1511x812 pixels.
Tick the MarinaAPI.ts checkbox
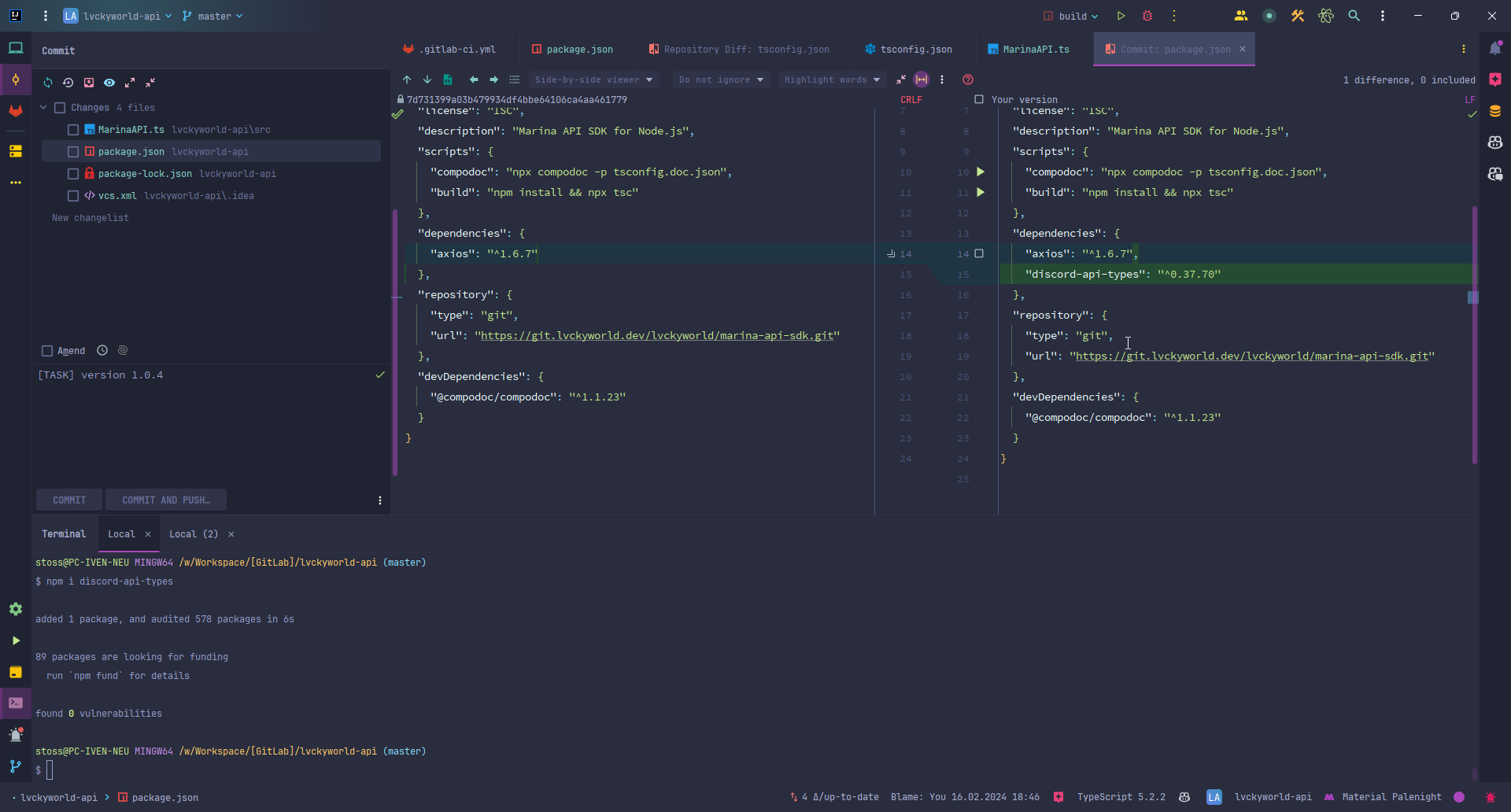(73, 130)
